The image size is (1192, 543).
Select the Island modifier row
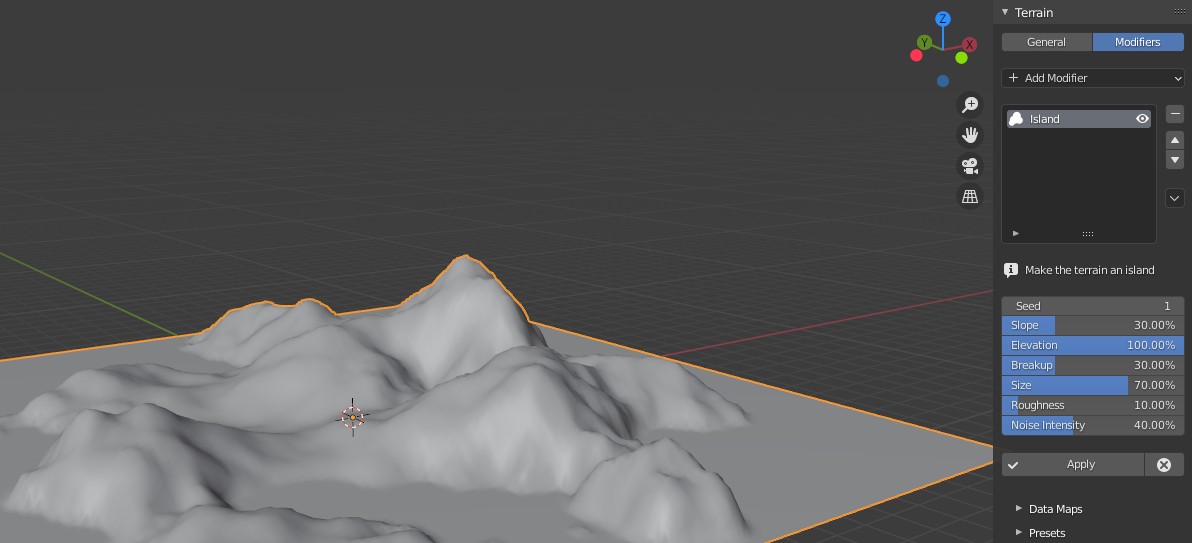pos(1079,119)
